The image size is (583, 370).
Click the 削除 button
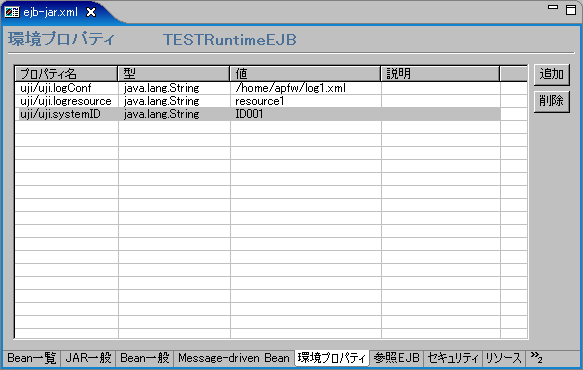point(551,101)
